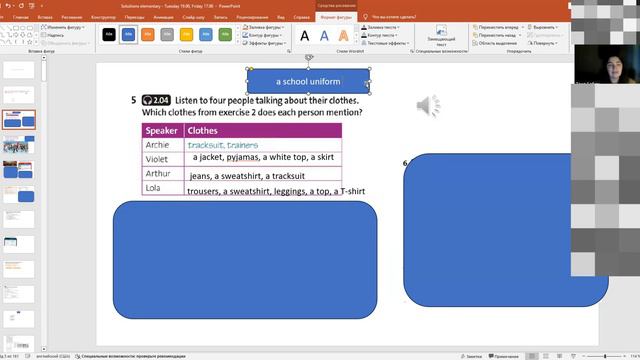640x360 pixels.
Task: Click the 2.04 audio track badge
Action: tap(156, 100)
